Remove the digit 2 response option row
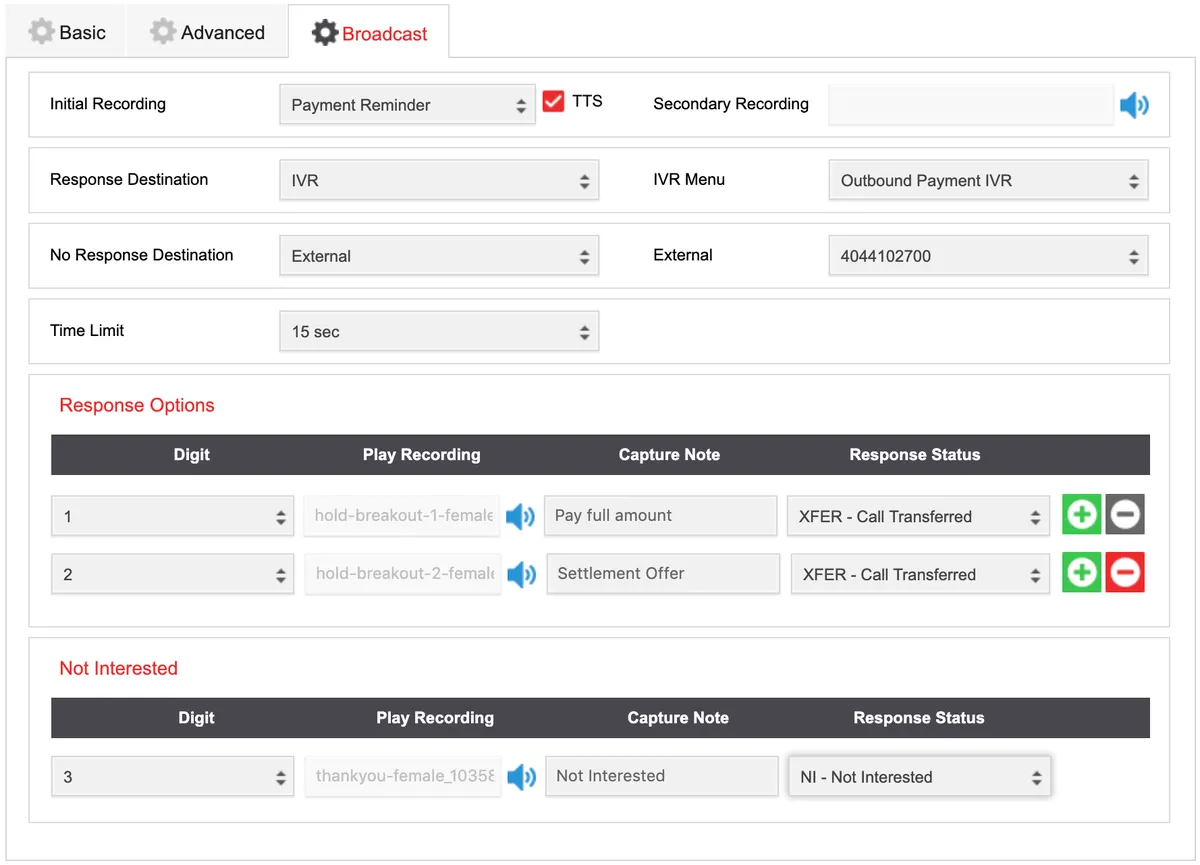1200x865 pixels. [1125, 573]
